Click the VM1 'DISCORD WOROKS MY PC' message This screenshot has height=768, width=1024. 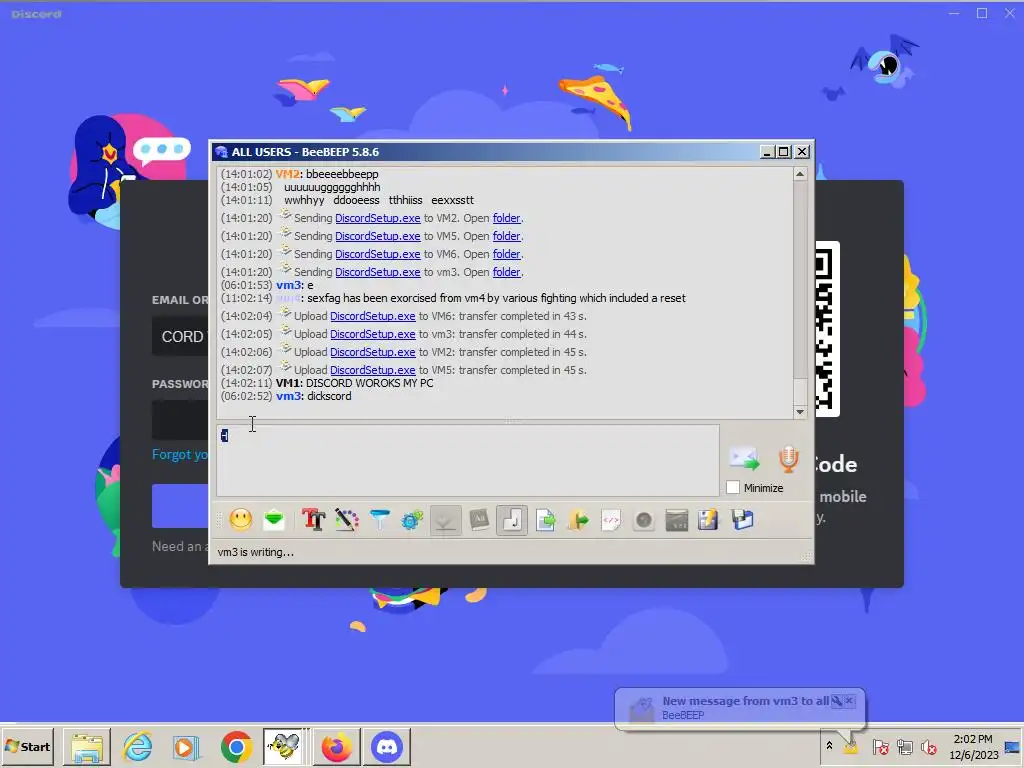point(369,383)
